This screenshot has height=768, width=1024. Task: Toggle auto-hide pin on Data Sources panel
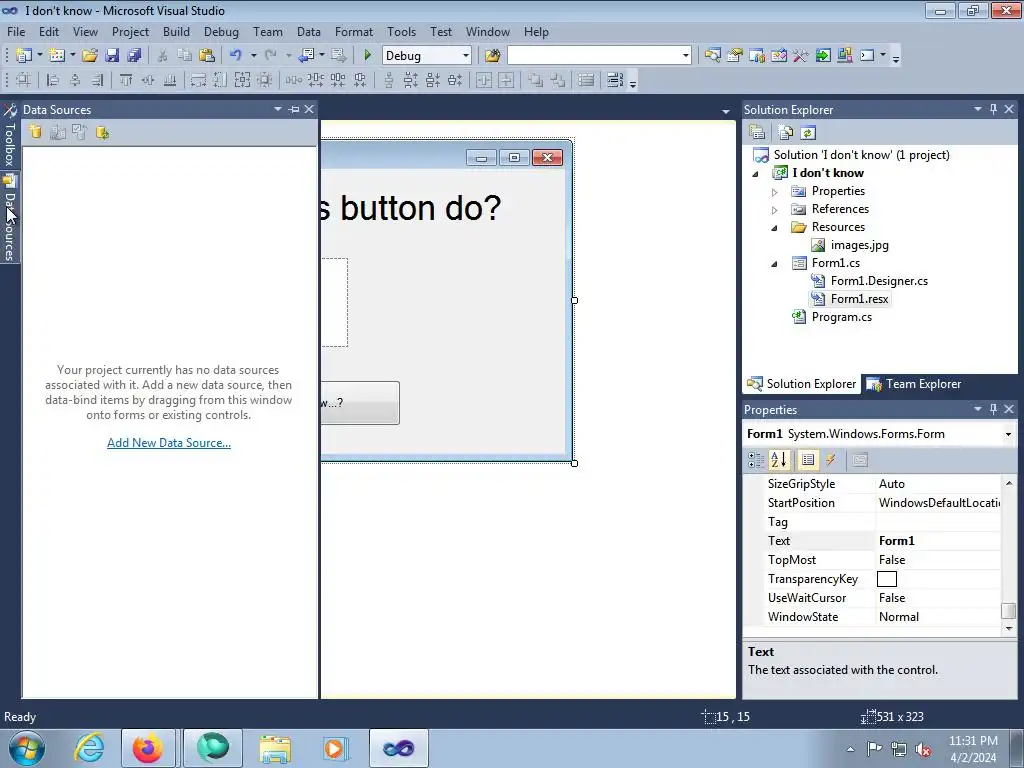click(x=294, y=110)
